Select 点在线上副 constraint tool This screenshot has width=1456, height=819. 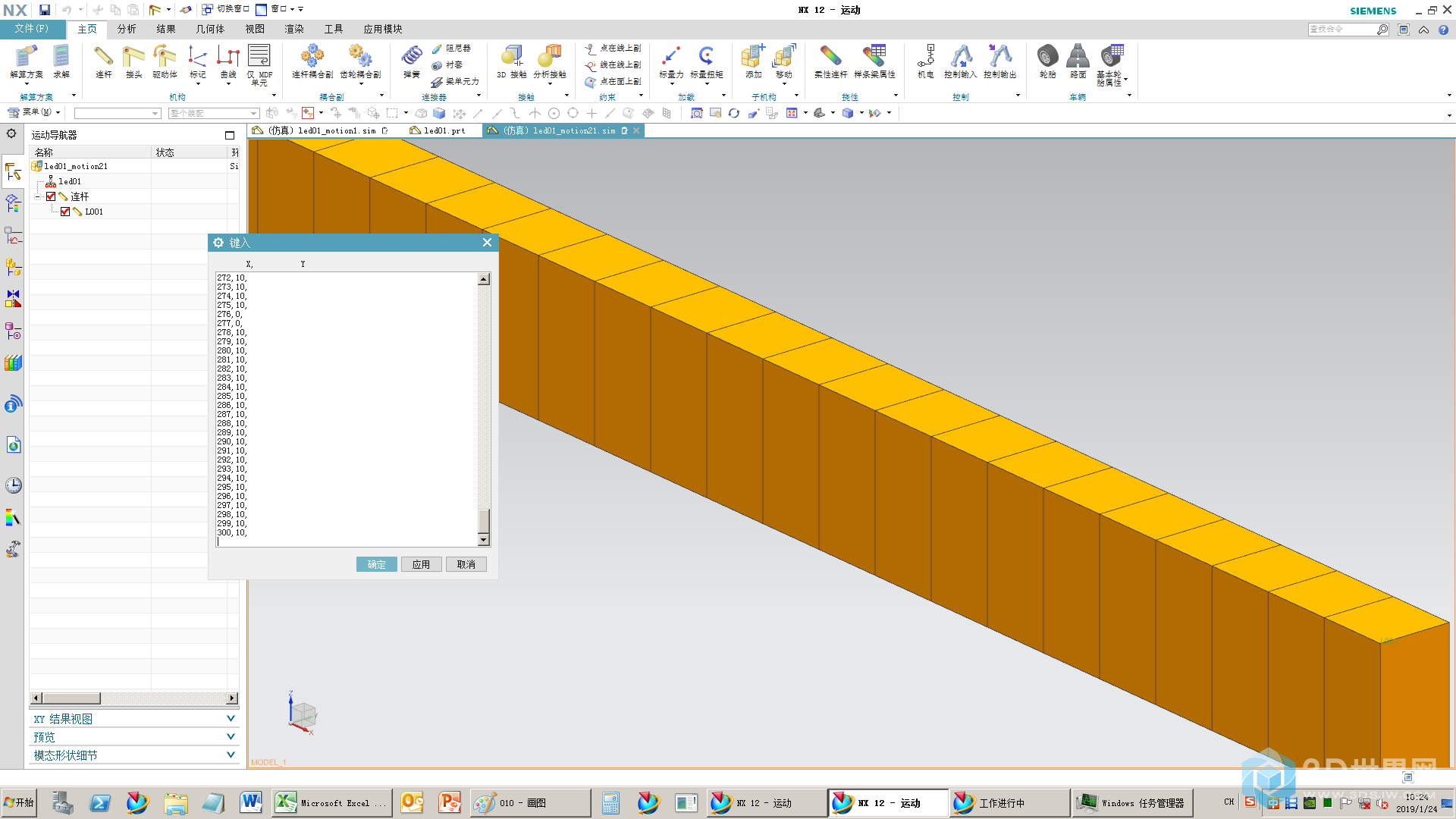coord(613,48)
